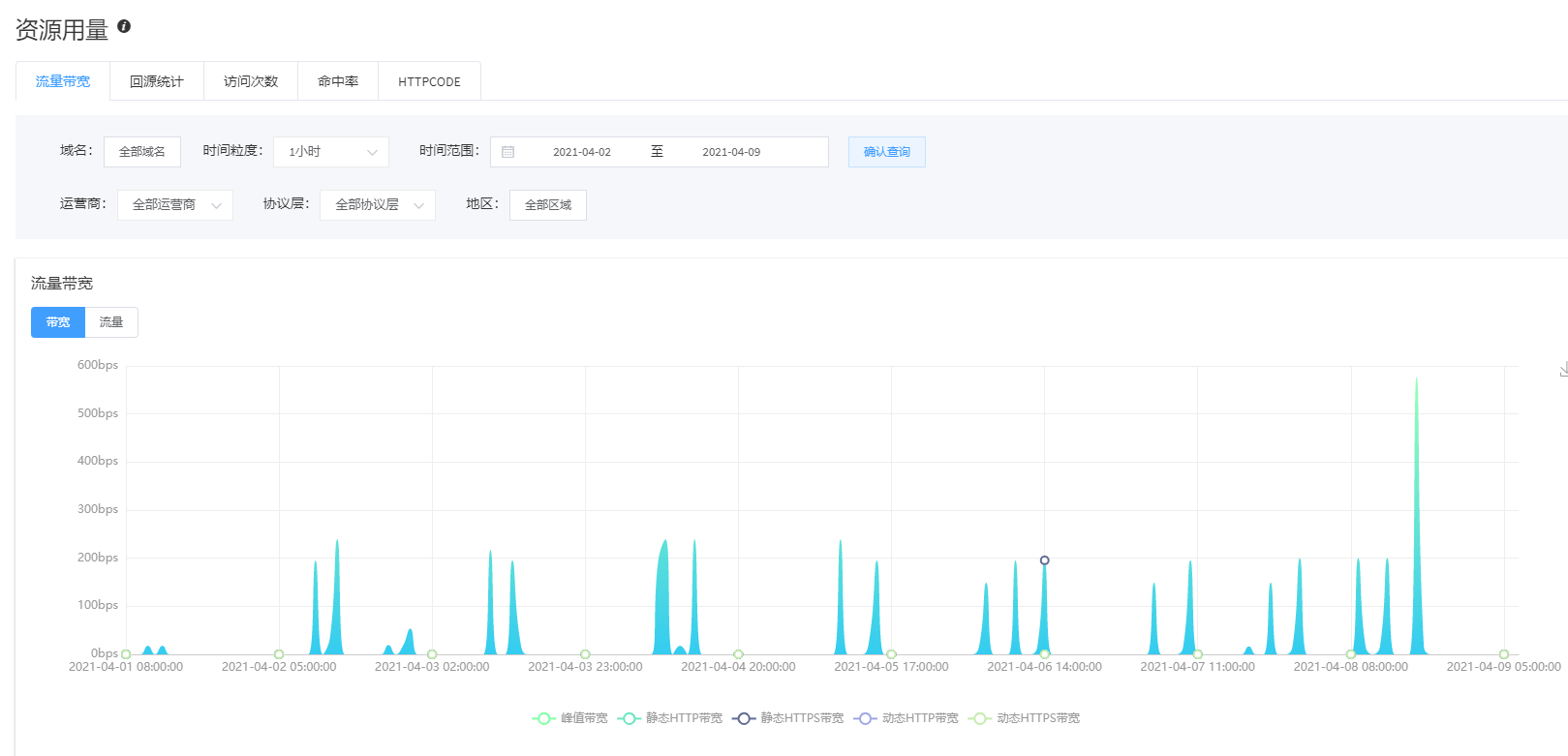Switch to the 回源统计 tab

(157, 81)
